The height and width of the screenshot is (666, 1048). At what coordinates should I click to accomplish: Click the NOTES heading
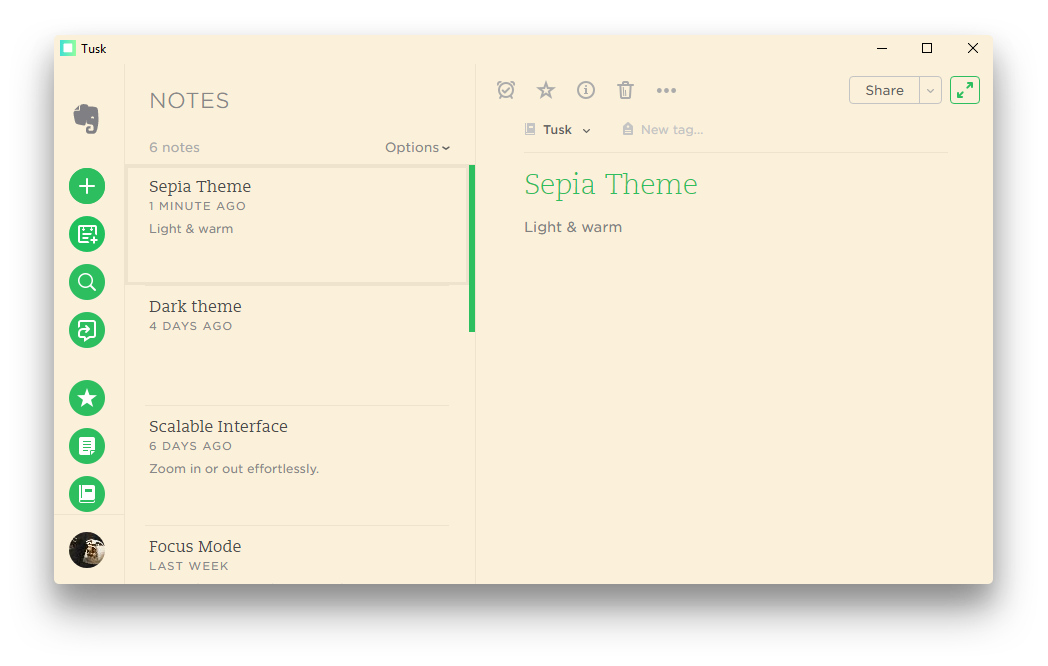click(x=189, y=101)
